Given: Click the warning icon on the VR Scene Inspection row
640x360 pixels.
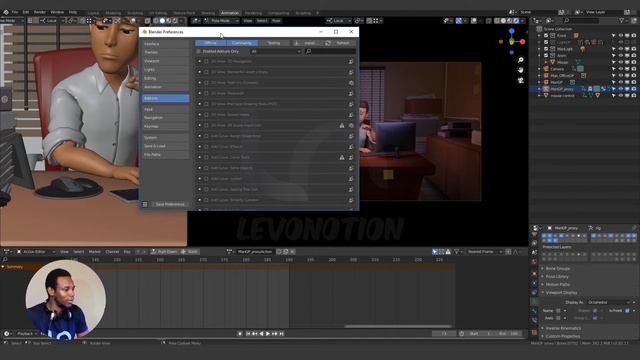Looking at the screenshot, I should point(342,125).
